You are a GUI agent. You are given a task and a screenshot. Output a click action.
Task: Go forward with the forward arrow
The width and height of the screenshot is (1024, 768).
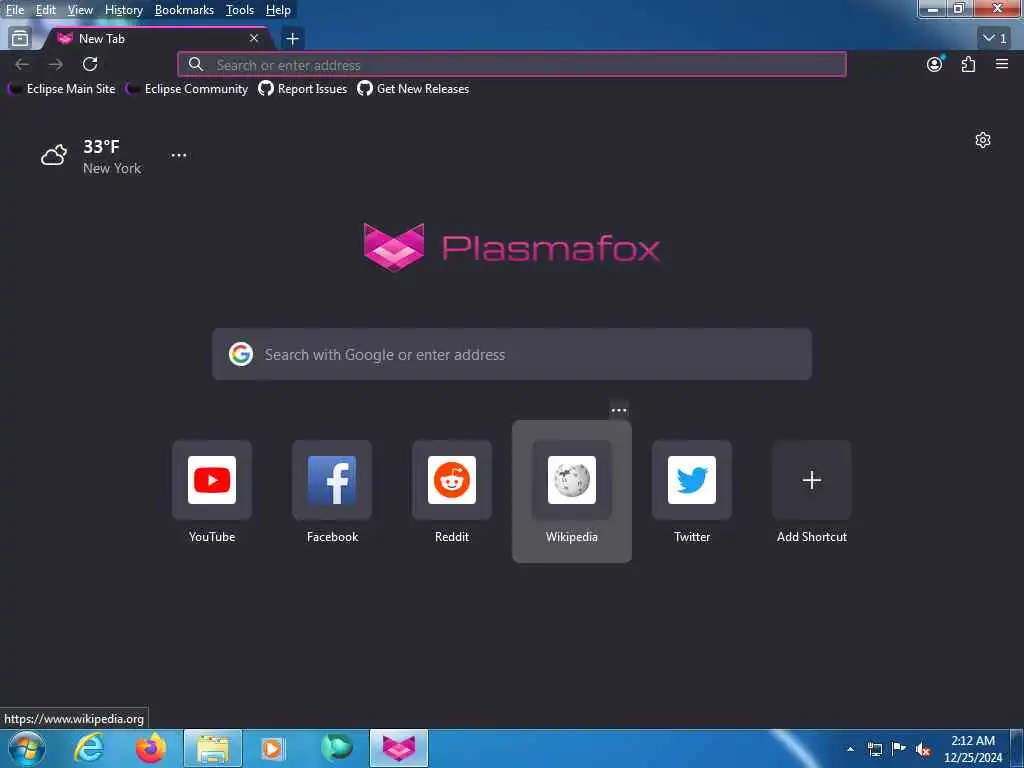(56, 64)
